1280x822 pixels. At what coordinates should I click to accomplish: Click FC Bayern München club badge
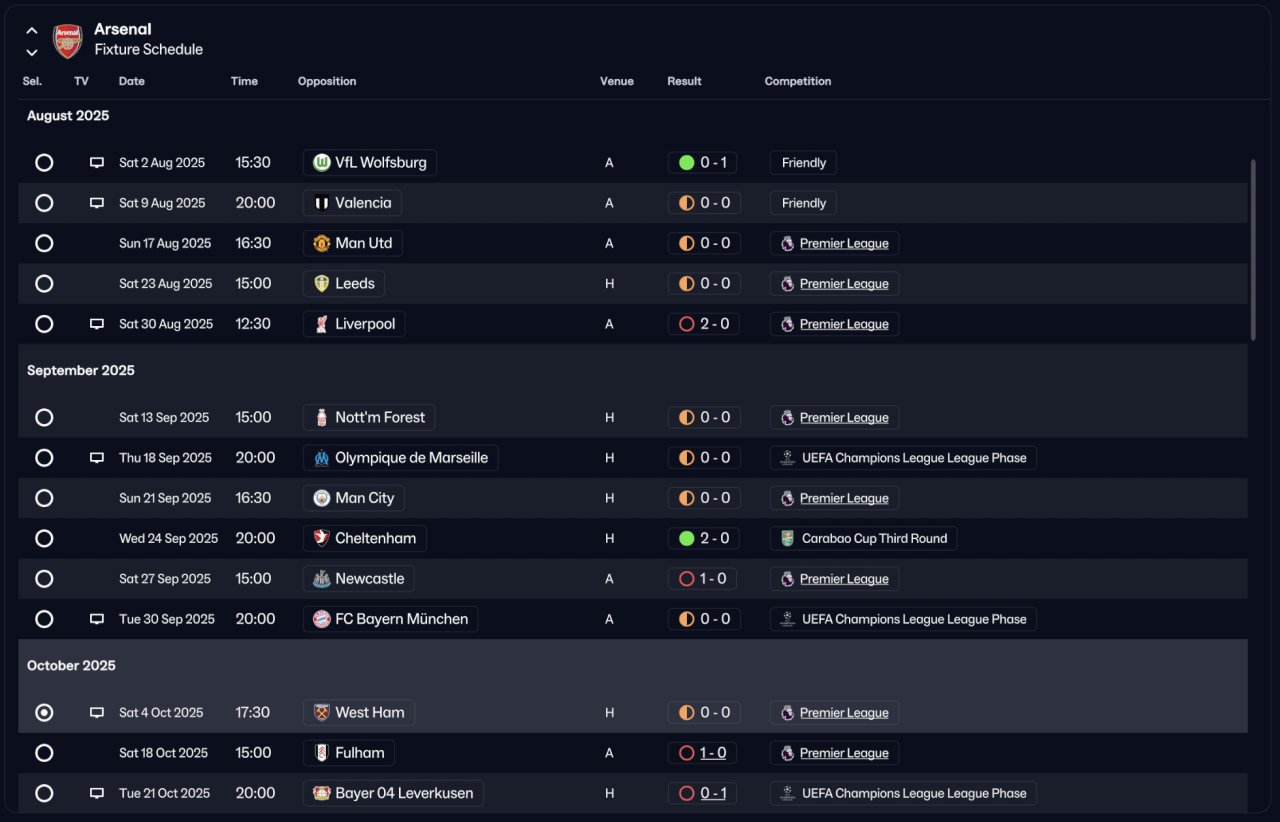point(321,619)
